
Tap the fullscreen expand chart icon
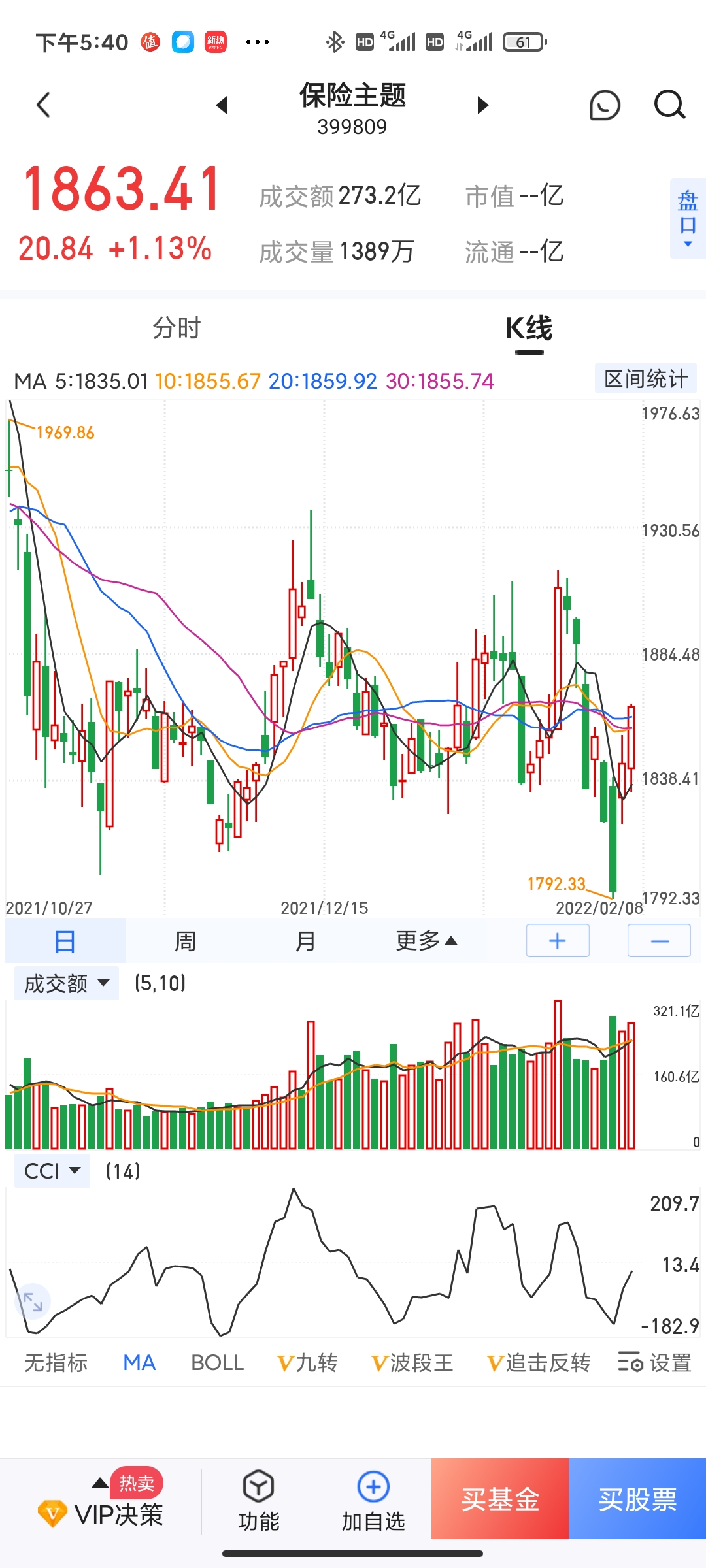[32, 1301]
